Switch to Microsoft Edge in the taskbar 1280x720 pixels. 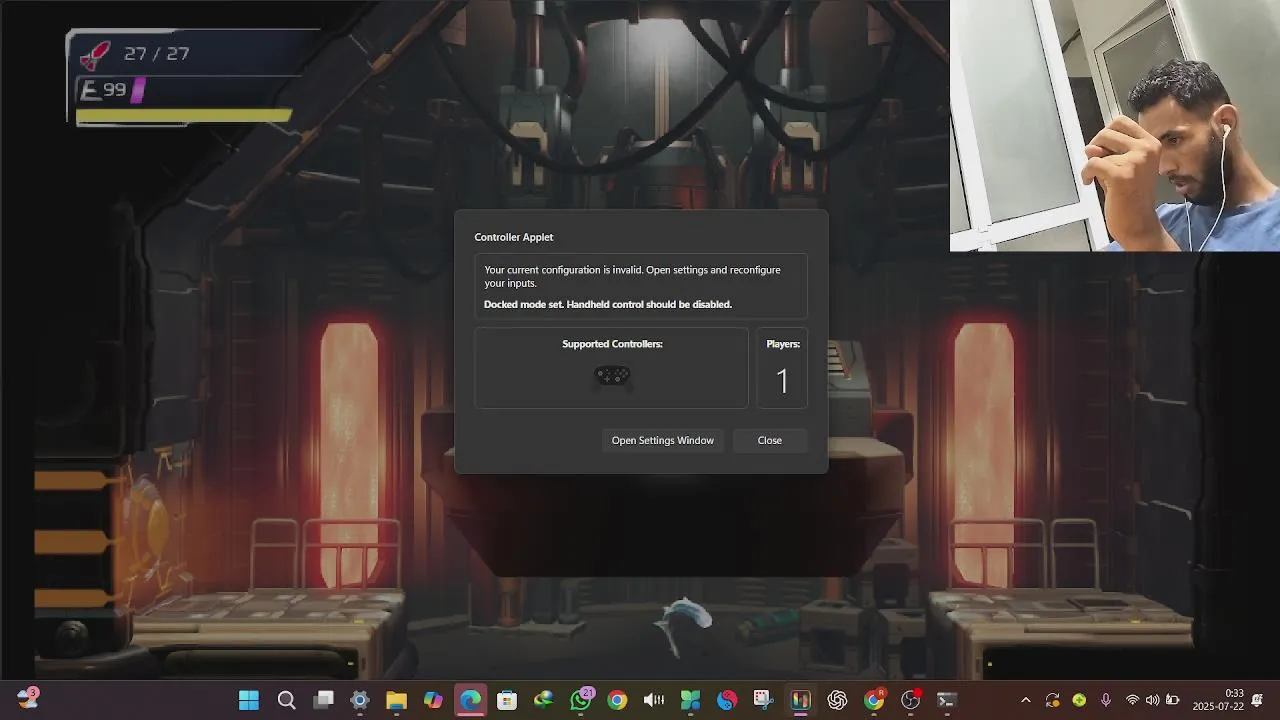470,700
